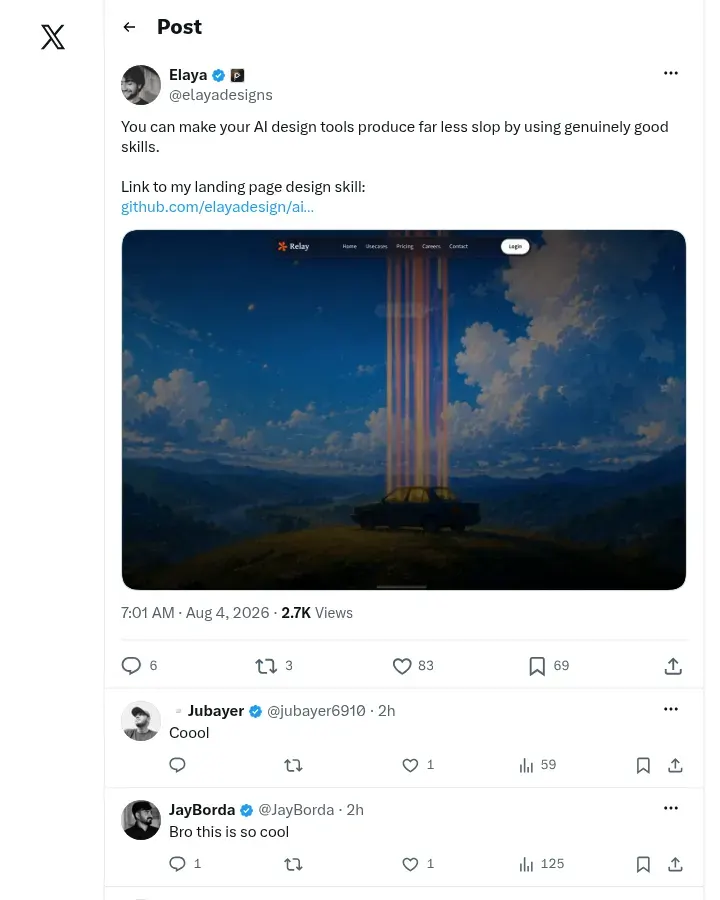Open the @elayadesigns profile handle
The image size is (720, 900).
[220, 95]
